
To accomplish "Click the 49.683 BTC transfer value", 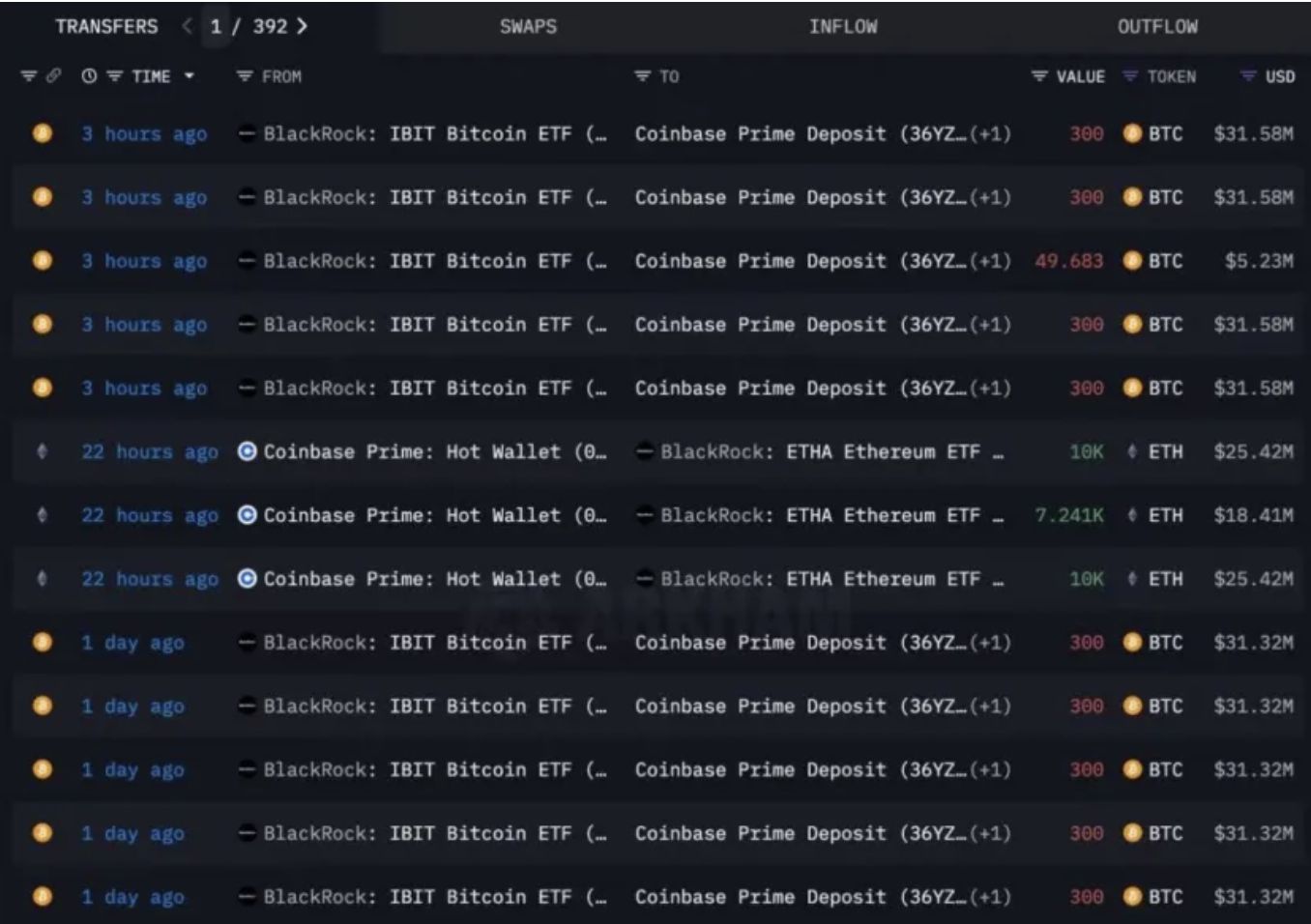I will point(1068,261).
